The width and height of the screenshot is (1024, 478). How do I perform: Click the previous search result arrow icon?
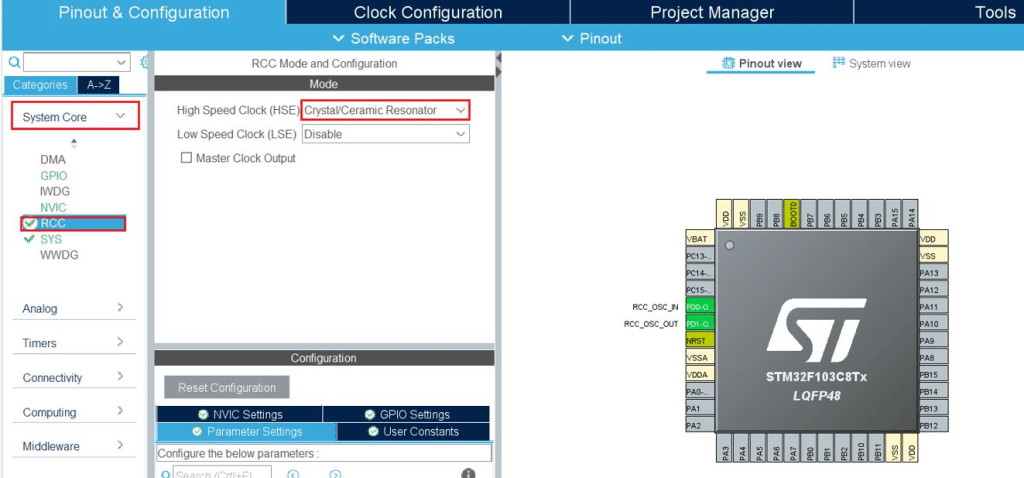tap(293, 474)
